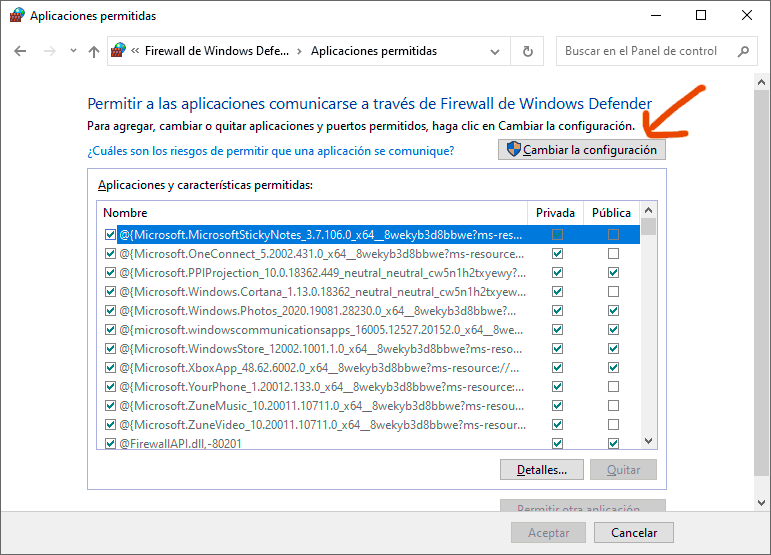Toggle OneConnect name checkbox

tap(110, 254)
